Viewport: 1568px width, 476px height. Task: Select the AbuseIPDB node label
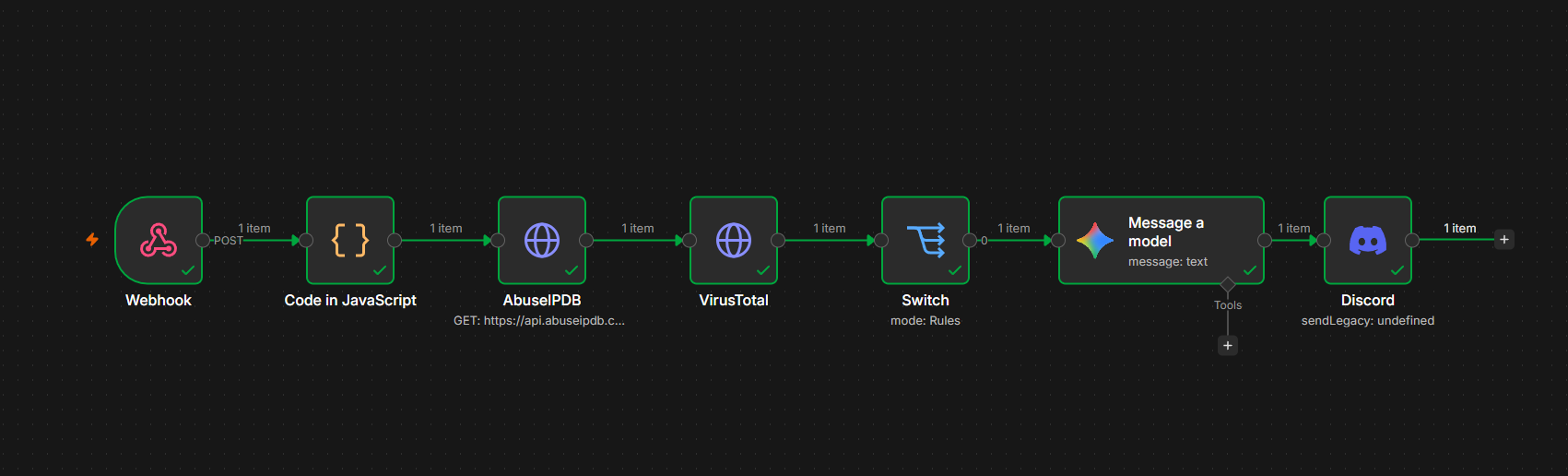(x=542, y=301)
